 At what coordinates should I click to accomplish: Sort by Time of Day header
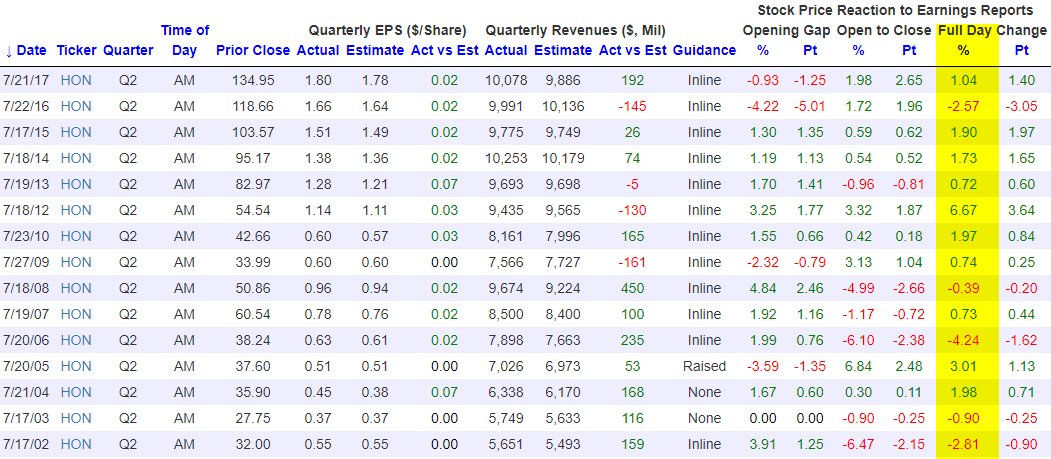(x=184, y=40)
